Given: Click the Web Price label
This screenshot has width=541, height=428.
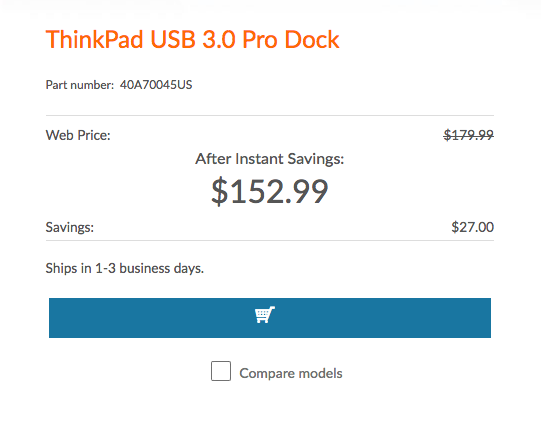Looking at the screenshot, I should click(78, 135).
